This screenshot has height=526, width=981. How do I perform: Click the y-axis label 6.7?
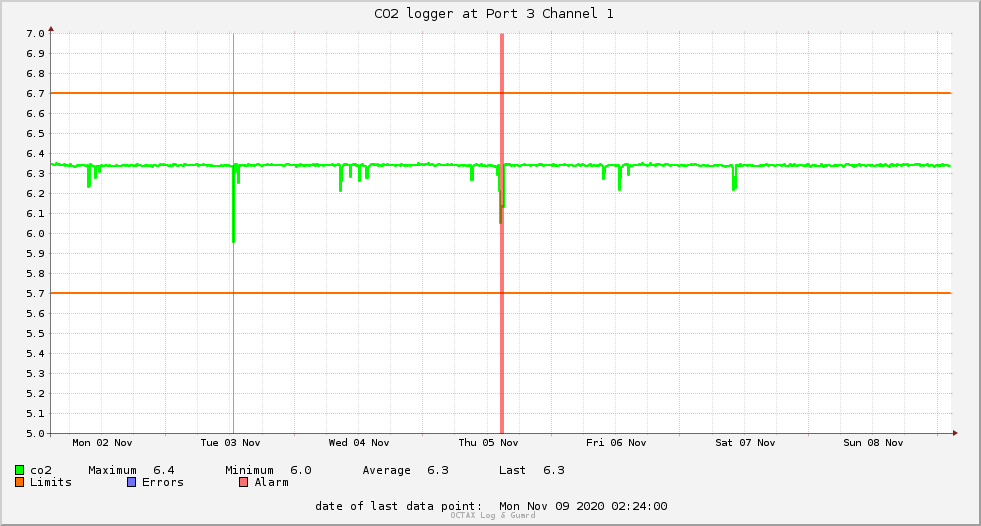(35, 94)
